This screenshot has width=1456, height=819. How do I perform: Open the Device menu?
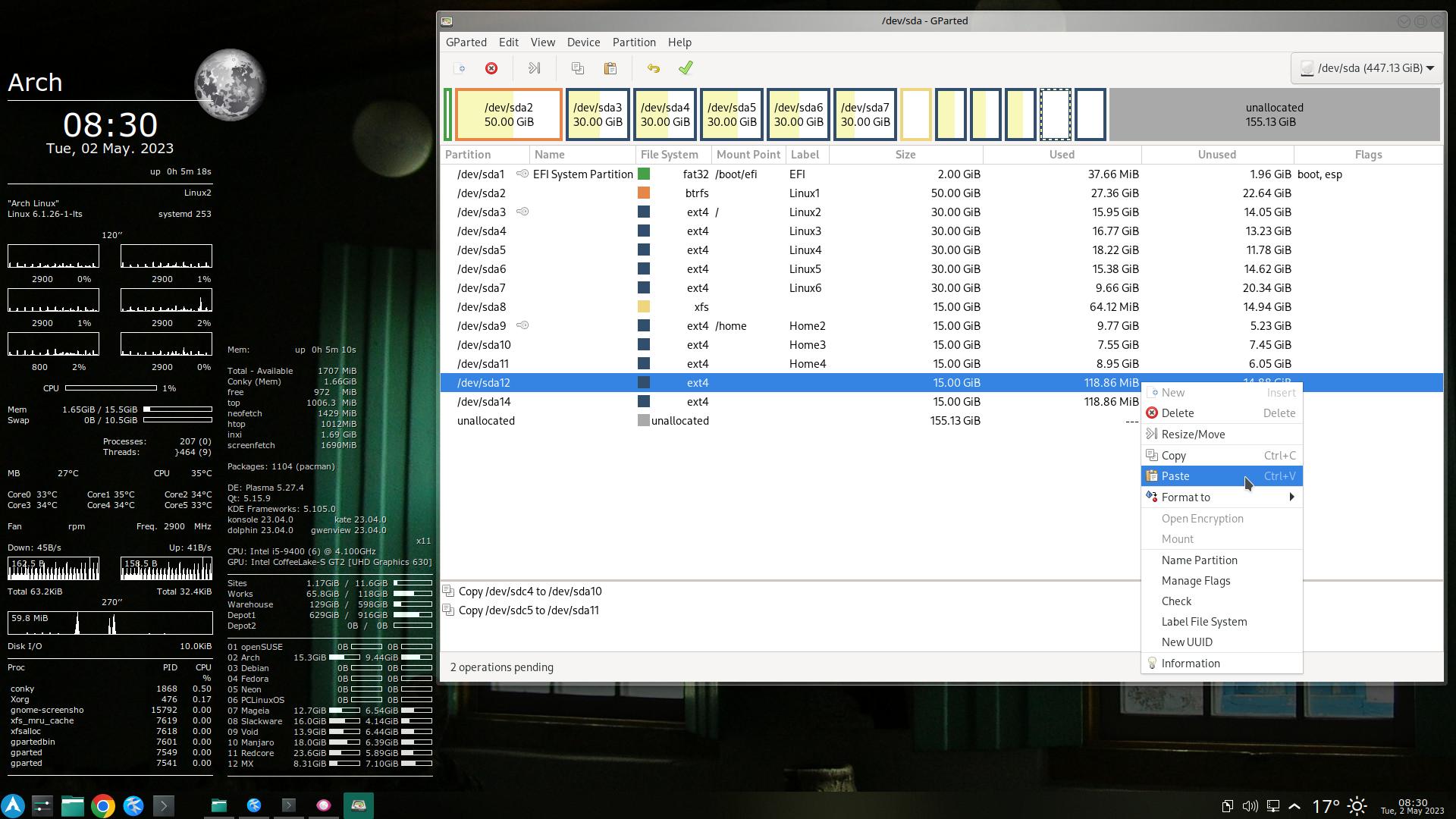[583, 42]
